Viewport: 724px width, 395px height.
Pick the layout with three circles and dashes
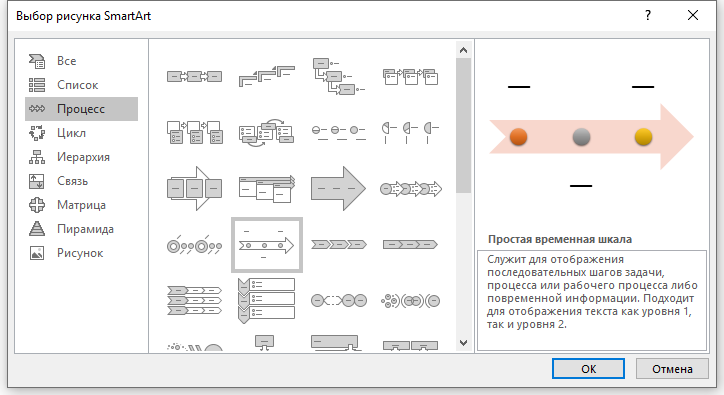(338, 133)
